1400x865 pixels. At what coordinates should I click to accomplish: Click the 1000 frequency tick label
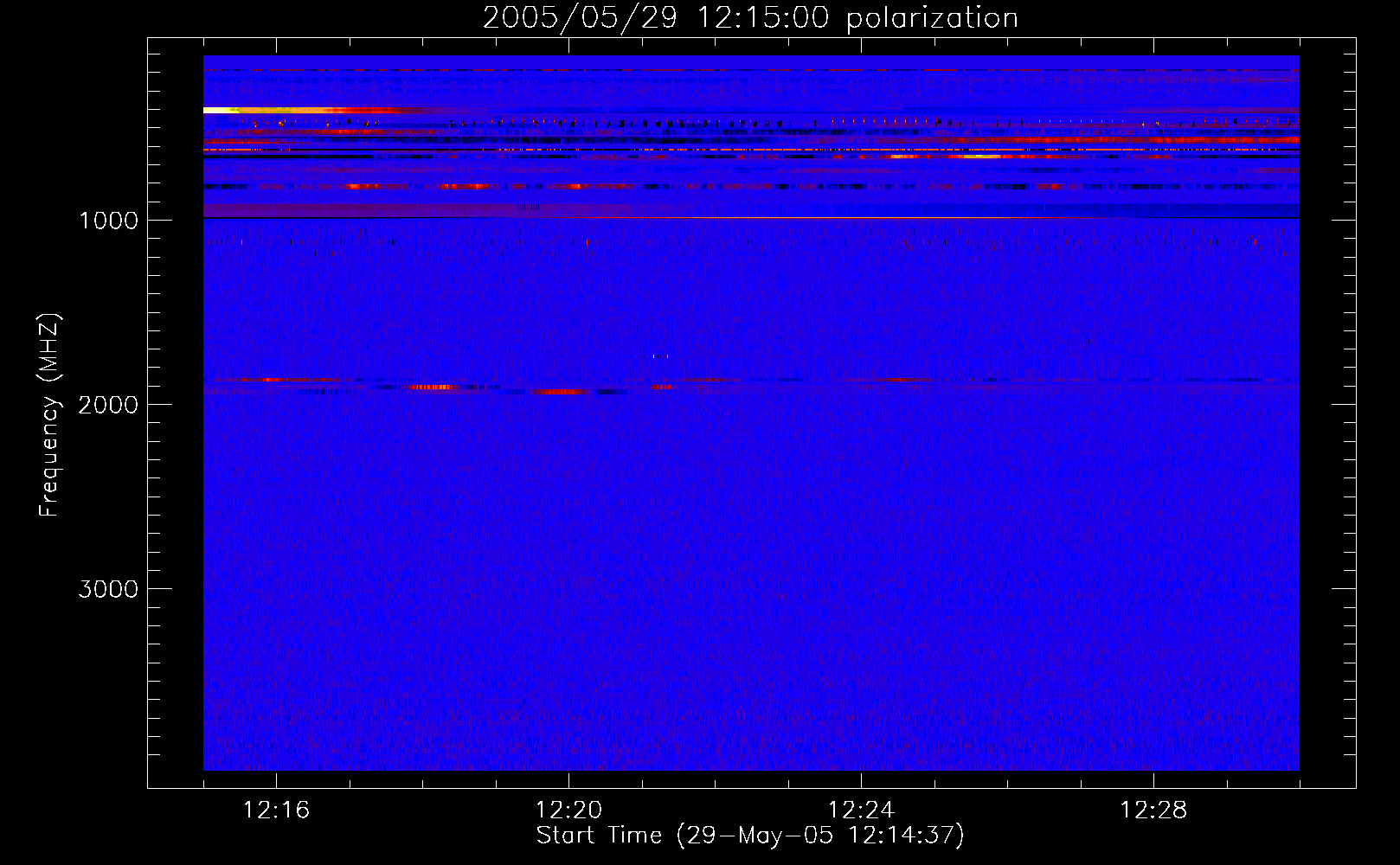click(x=108, y=221)
